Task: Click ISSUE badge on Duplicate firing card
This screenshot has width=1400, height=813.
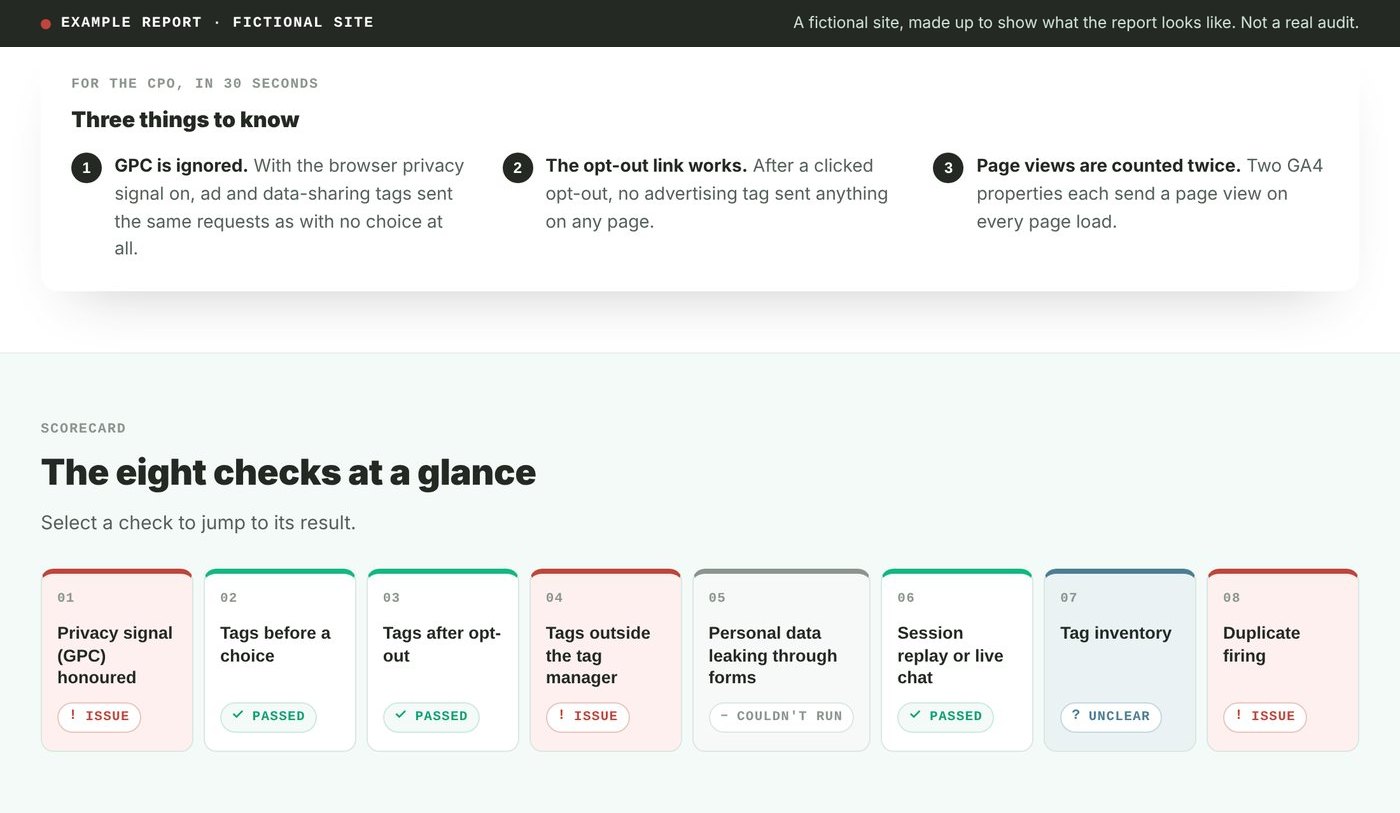Action: (x=1265, y=717)
